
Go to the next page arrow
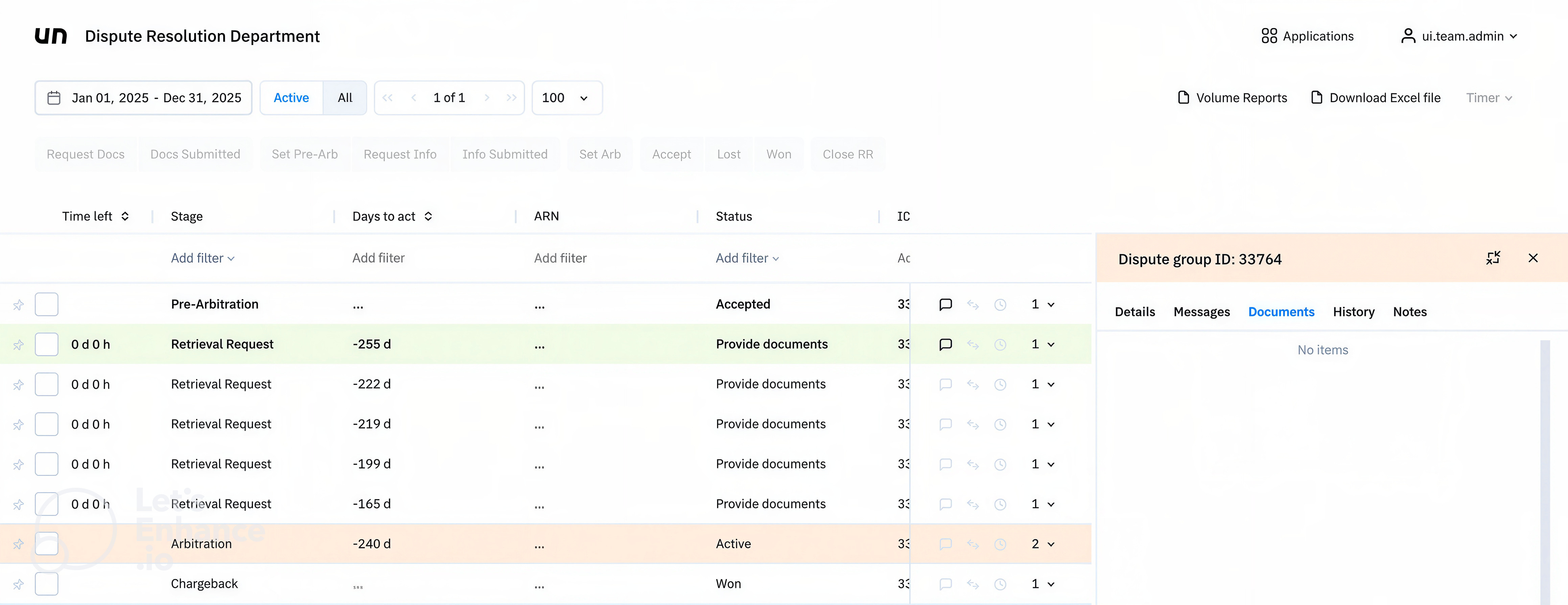[x=487, y=98]
